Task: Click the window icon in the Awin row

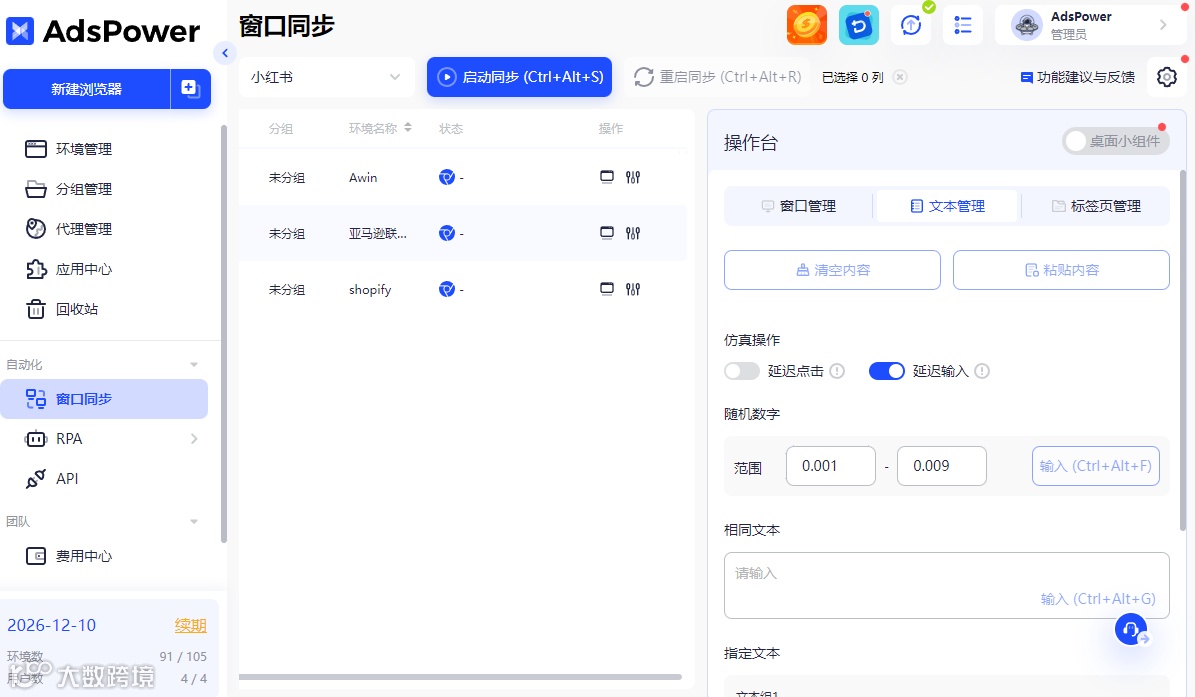Action: 607,177
